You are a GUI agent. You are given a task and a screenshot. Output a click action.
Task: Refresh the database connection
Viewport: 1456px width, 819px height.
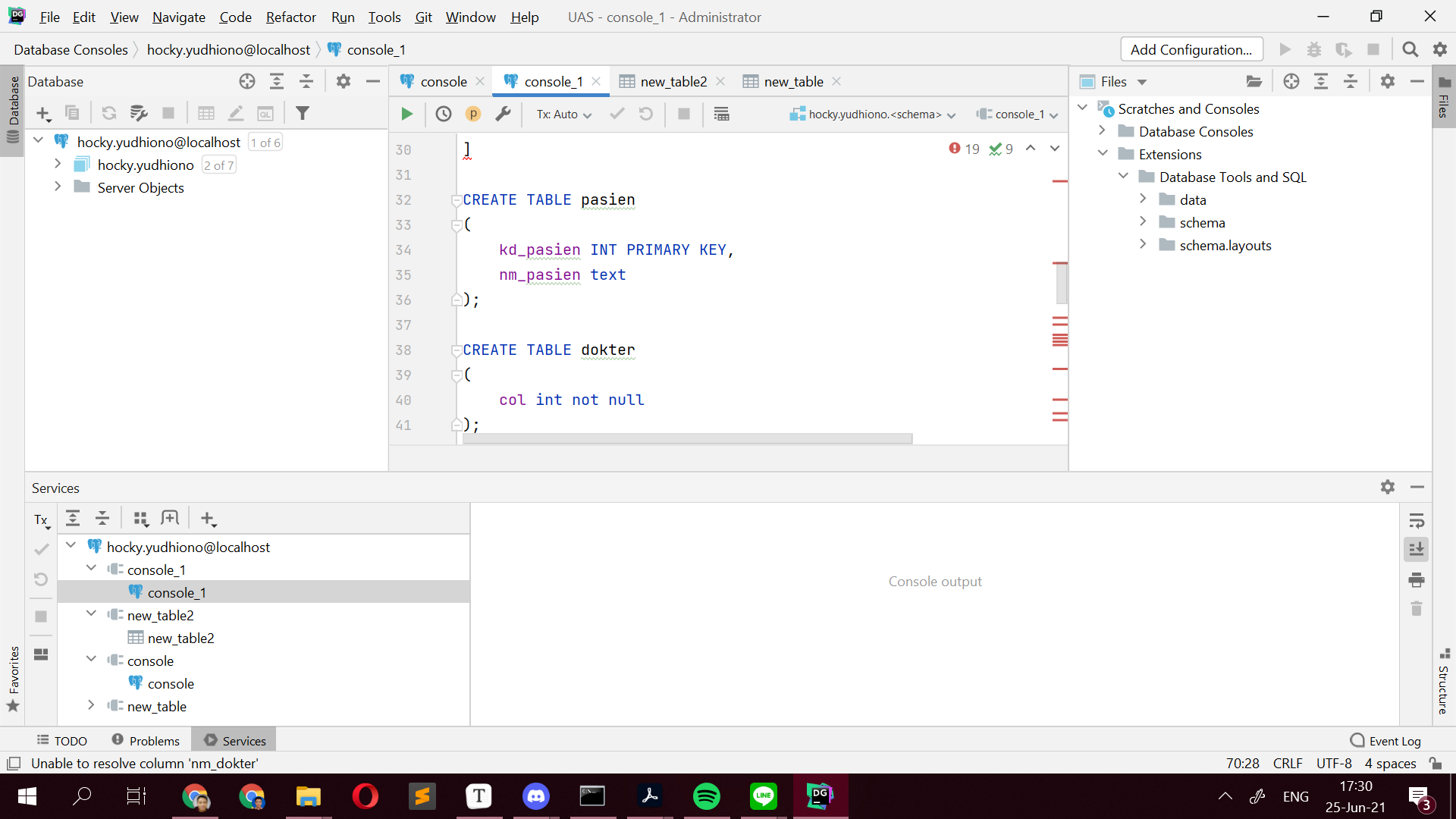pyautogui.click(x=109, y=113)
